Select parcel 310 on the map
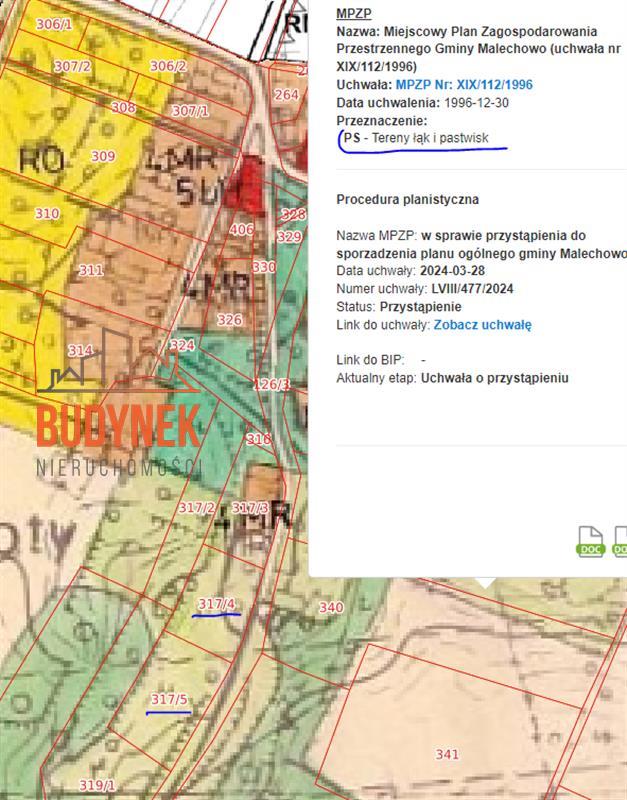The width and height of the screenshot is (627, 800). coord(47,213)
